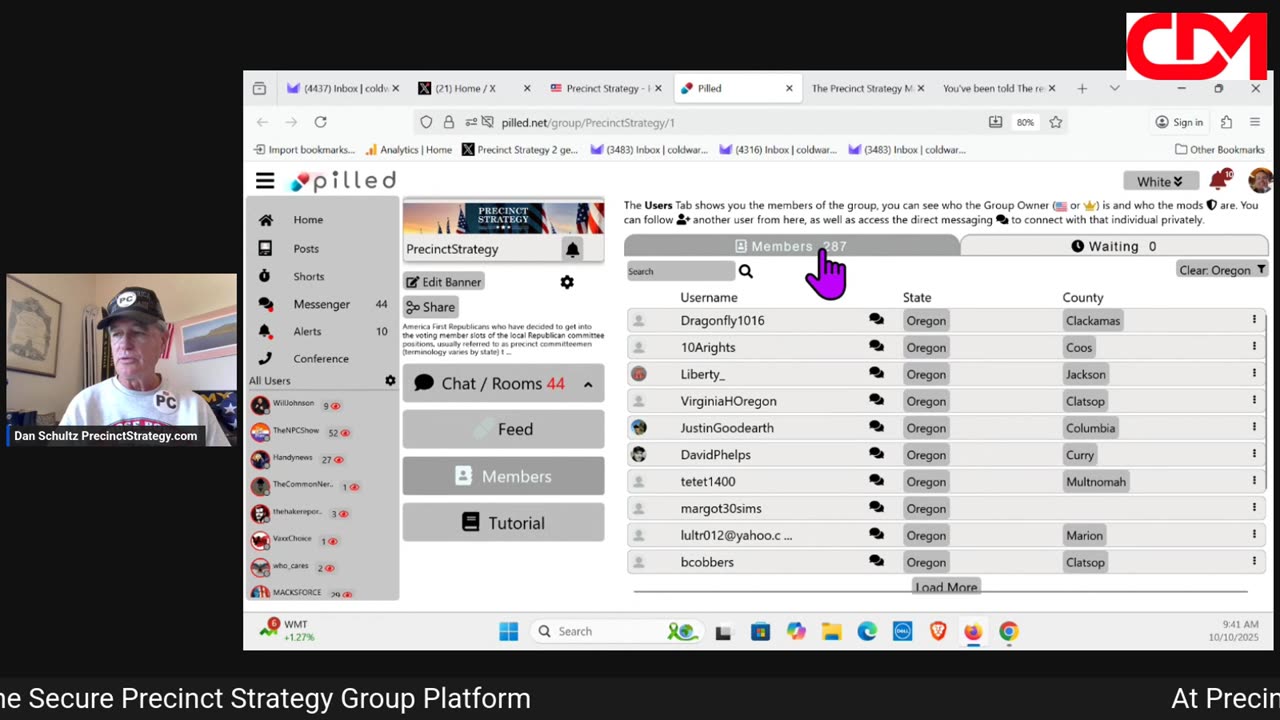Screen dimensions: 1280x720
Task: Open the red notifications bell in header
Action: click(1219, 180)
